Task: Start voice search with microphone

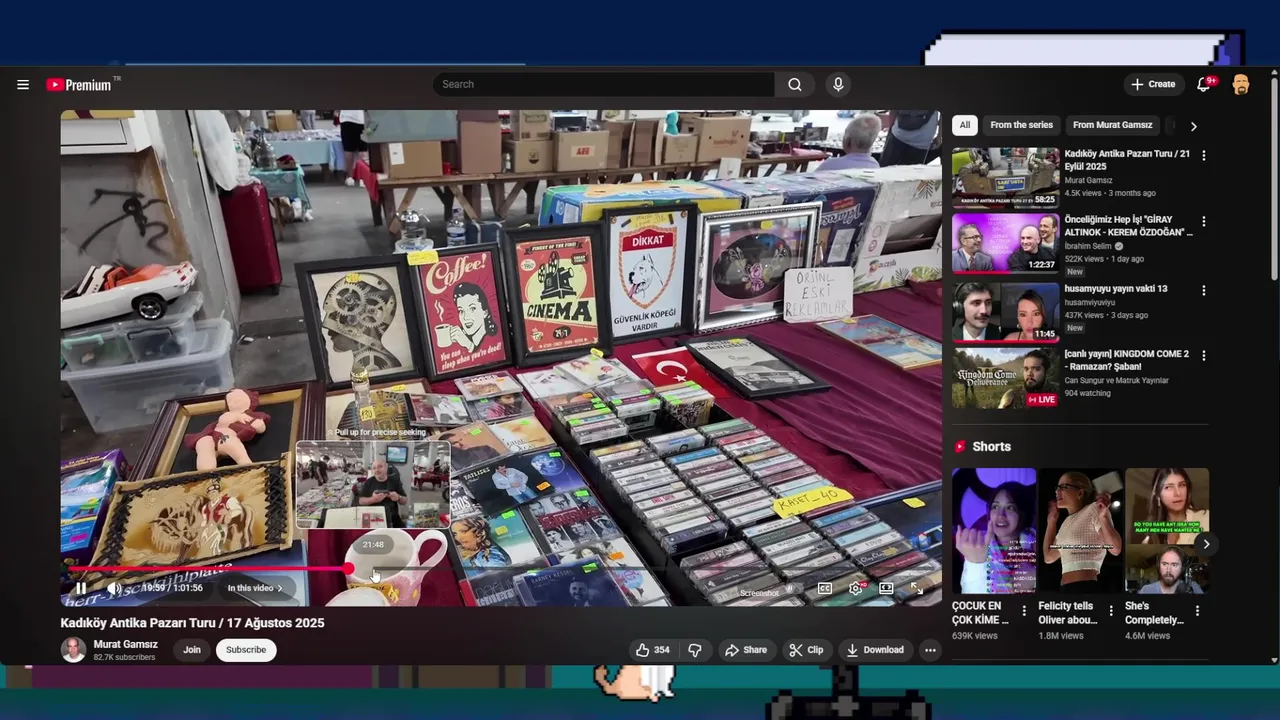Action: 838,85
